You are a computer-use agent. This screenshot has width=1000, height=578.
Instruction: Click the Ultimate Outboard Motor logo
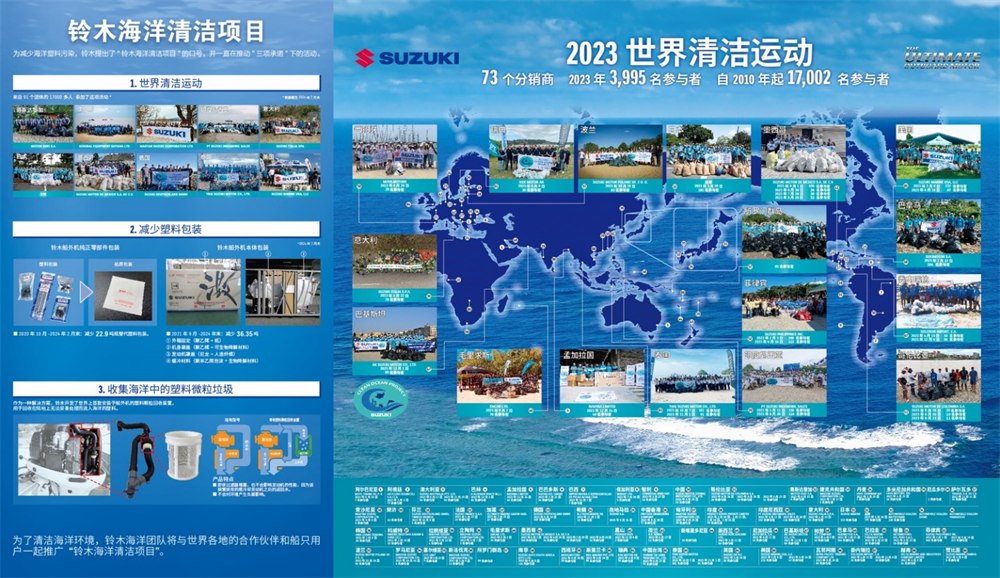tap(942, 58)
